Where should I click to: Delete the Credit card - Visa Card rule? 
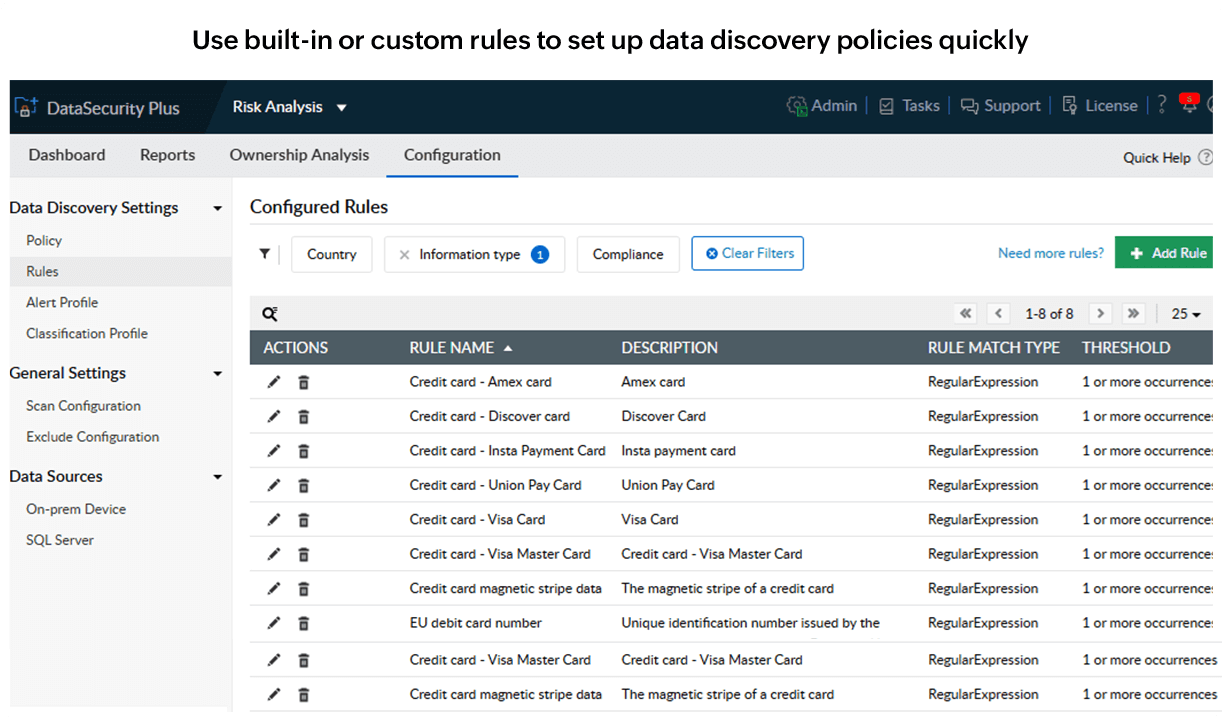tap(303, 519)
